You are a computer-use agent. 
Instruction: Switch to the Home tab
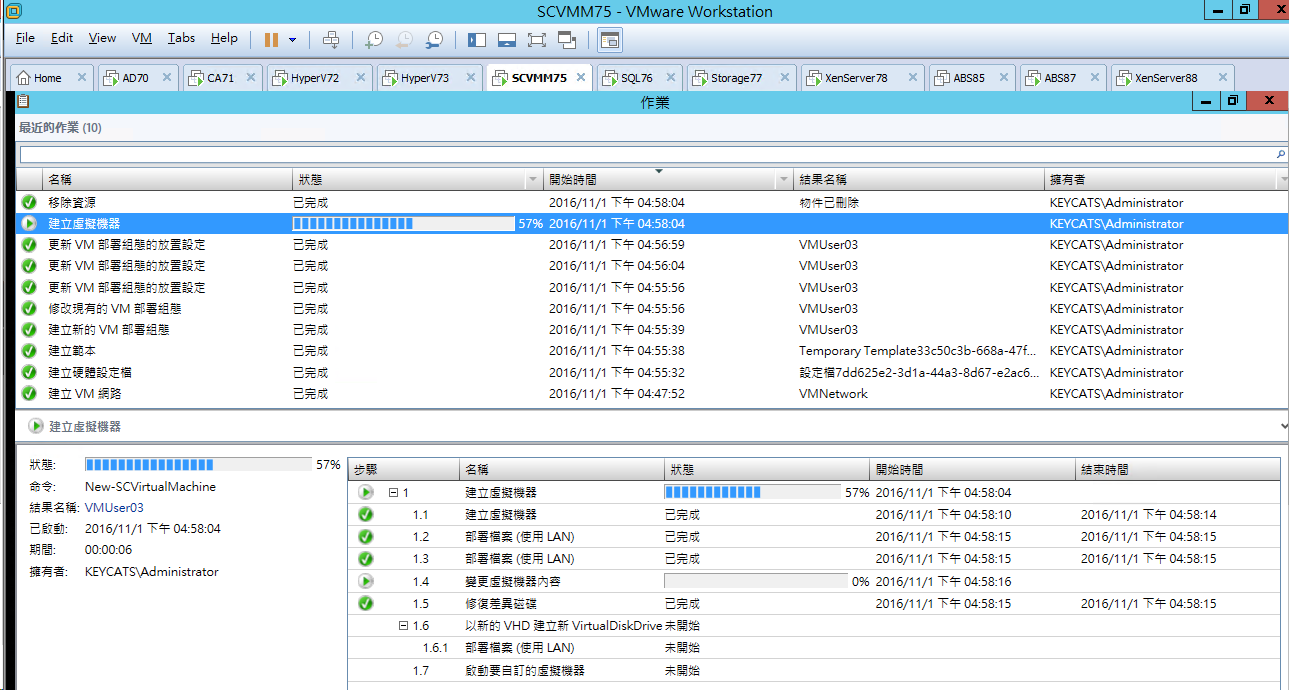click(52, 78)
